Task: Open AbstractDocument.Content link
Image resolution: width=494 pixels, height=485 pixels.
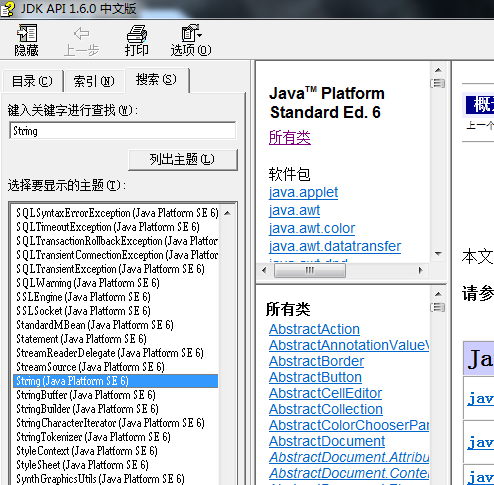Action: coord(349,473)
